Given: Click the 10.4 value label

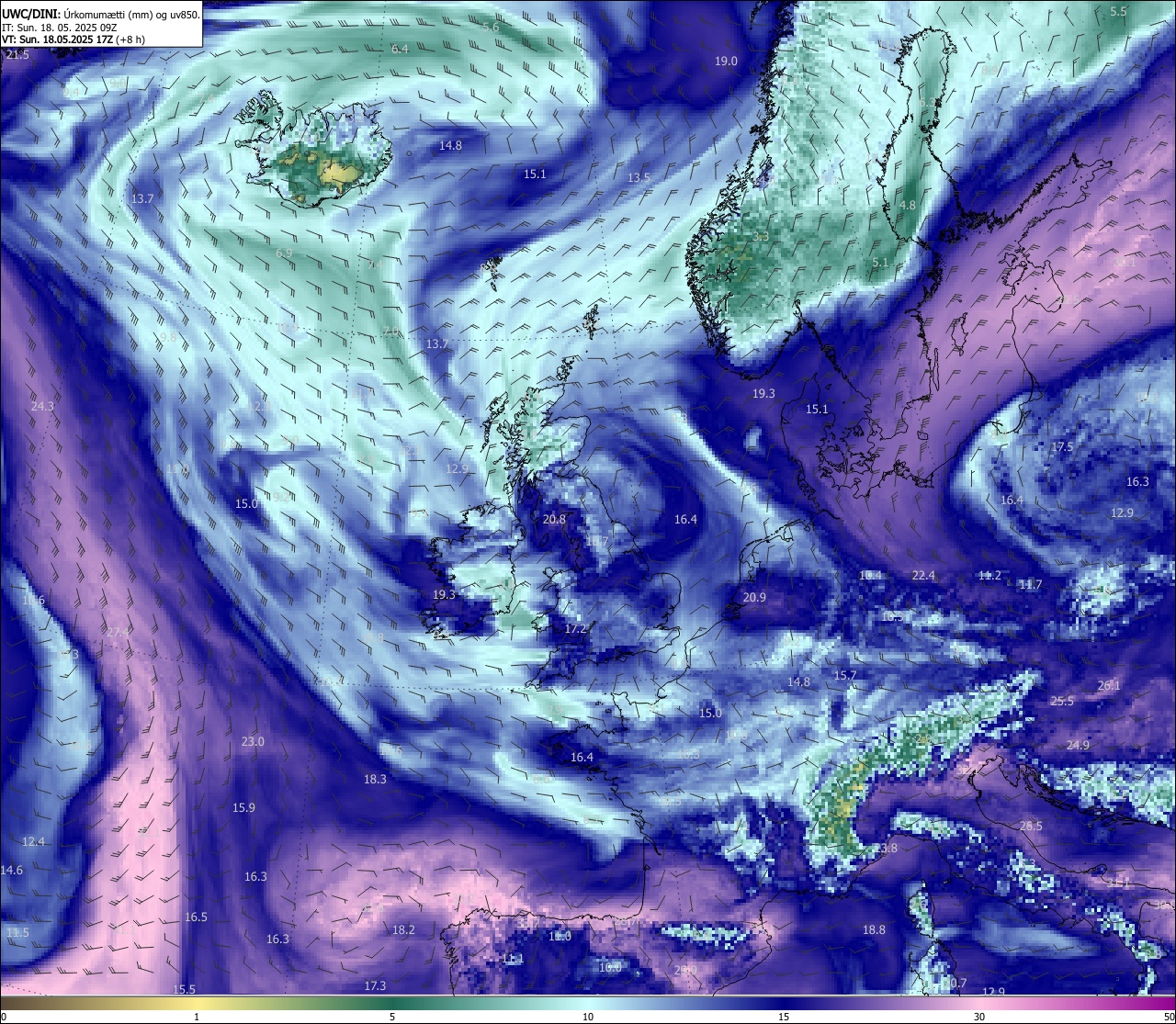Looking at the screenshot, I should click(870, 575).
